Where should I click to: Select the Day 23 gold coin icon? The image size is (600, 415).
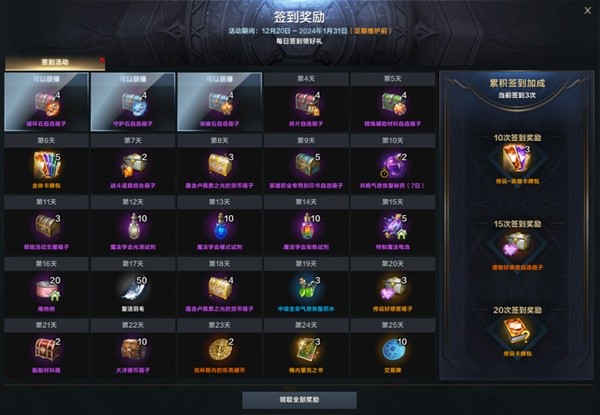point(220,350)
